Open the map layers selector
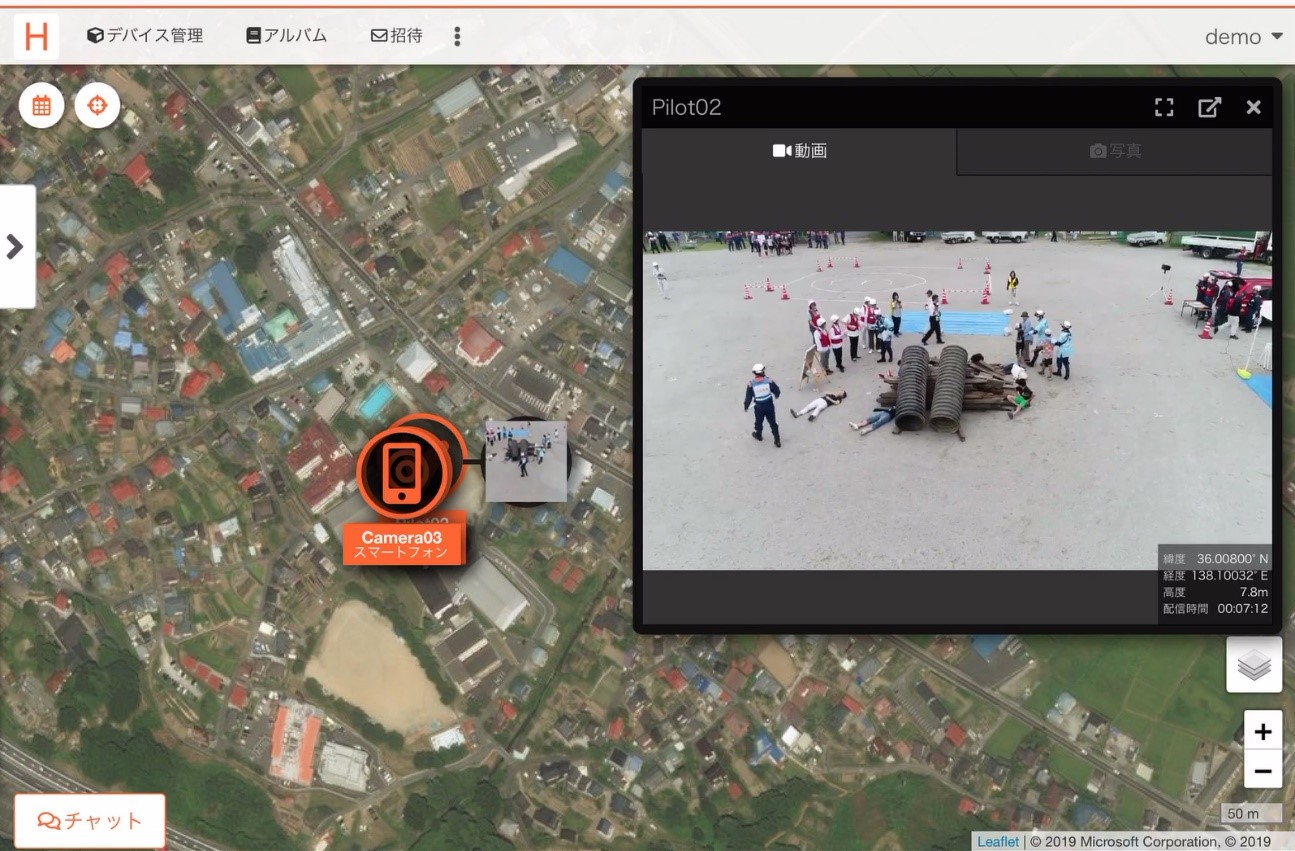 pyautogui.click(x=1254, y=665)
